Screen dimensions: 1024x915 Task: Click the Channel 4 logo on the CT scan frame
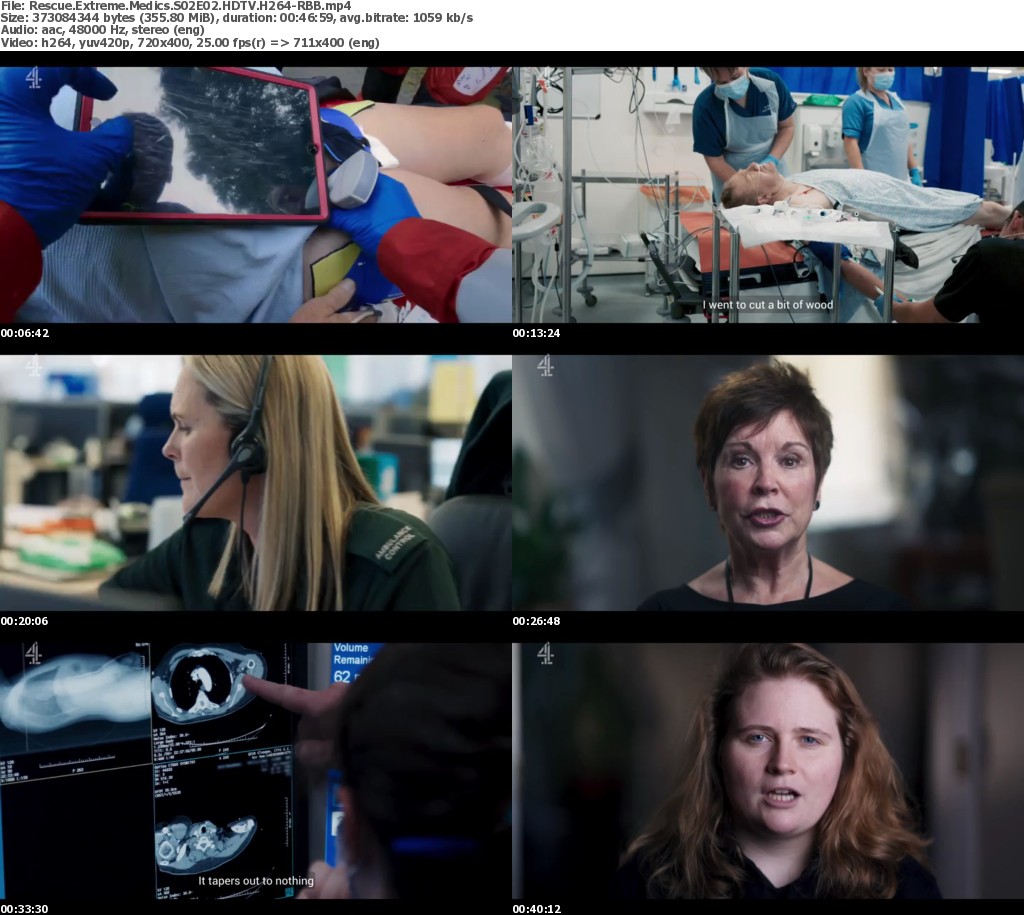33,654
